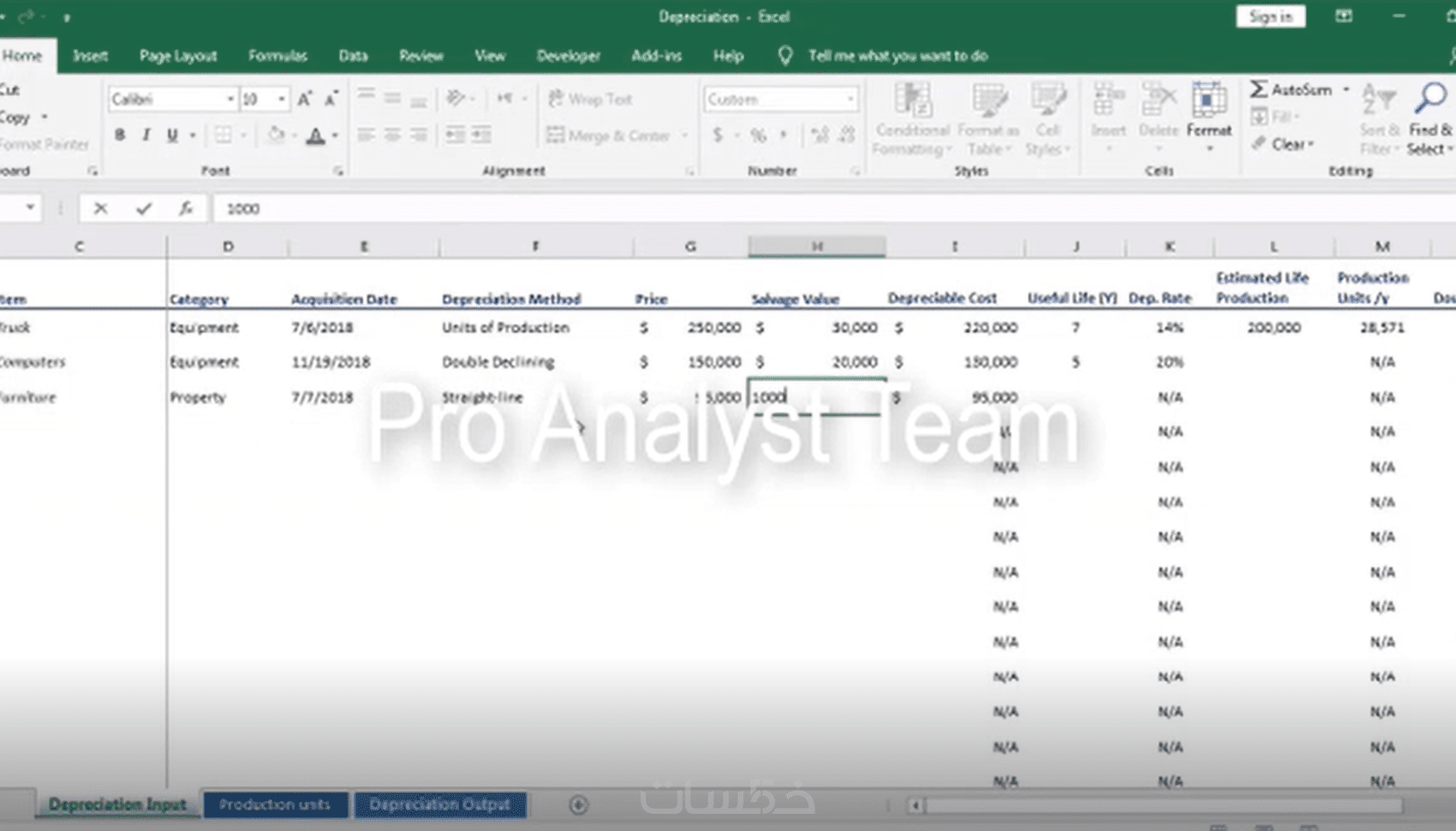Open Sort & Filter
This screenshot has height=831, width=1456.
(x=1379, y=120)
